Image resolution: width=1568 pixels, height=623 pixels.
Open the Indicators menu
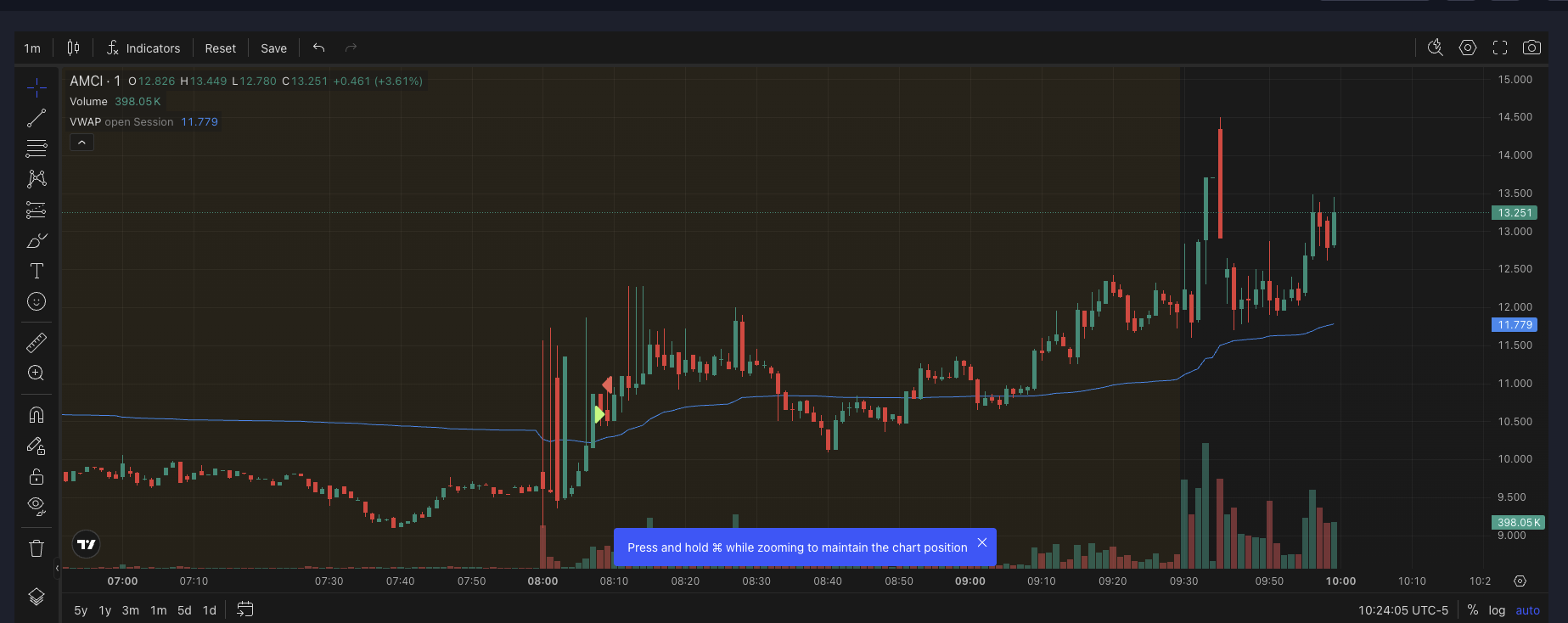pos(143,48)
